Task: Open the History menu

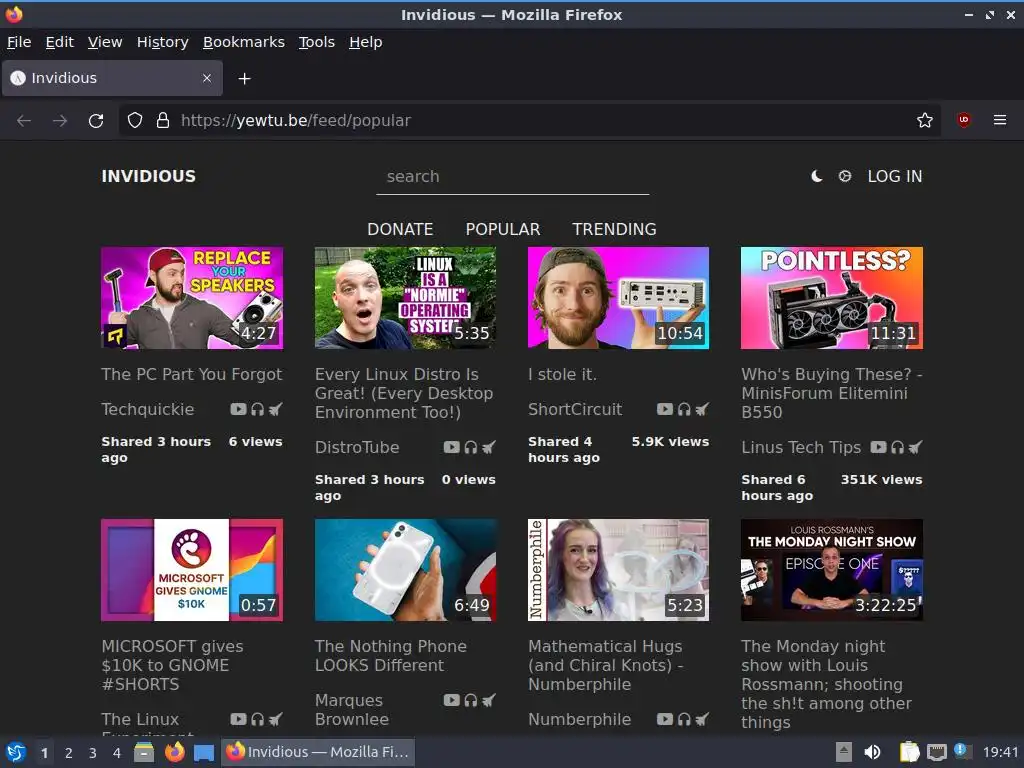Action: pyautogui.click(x=163, y=42)
